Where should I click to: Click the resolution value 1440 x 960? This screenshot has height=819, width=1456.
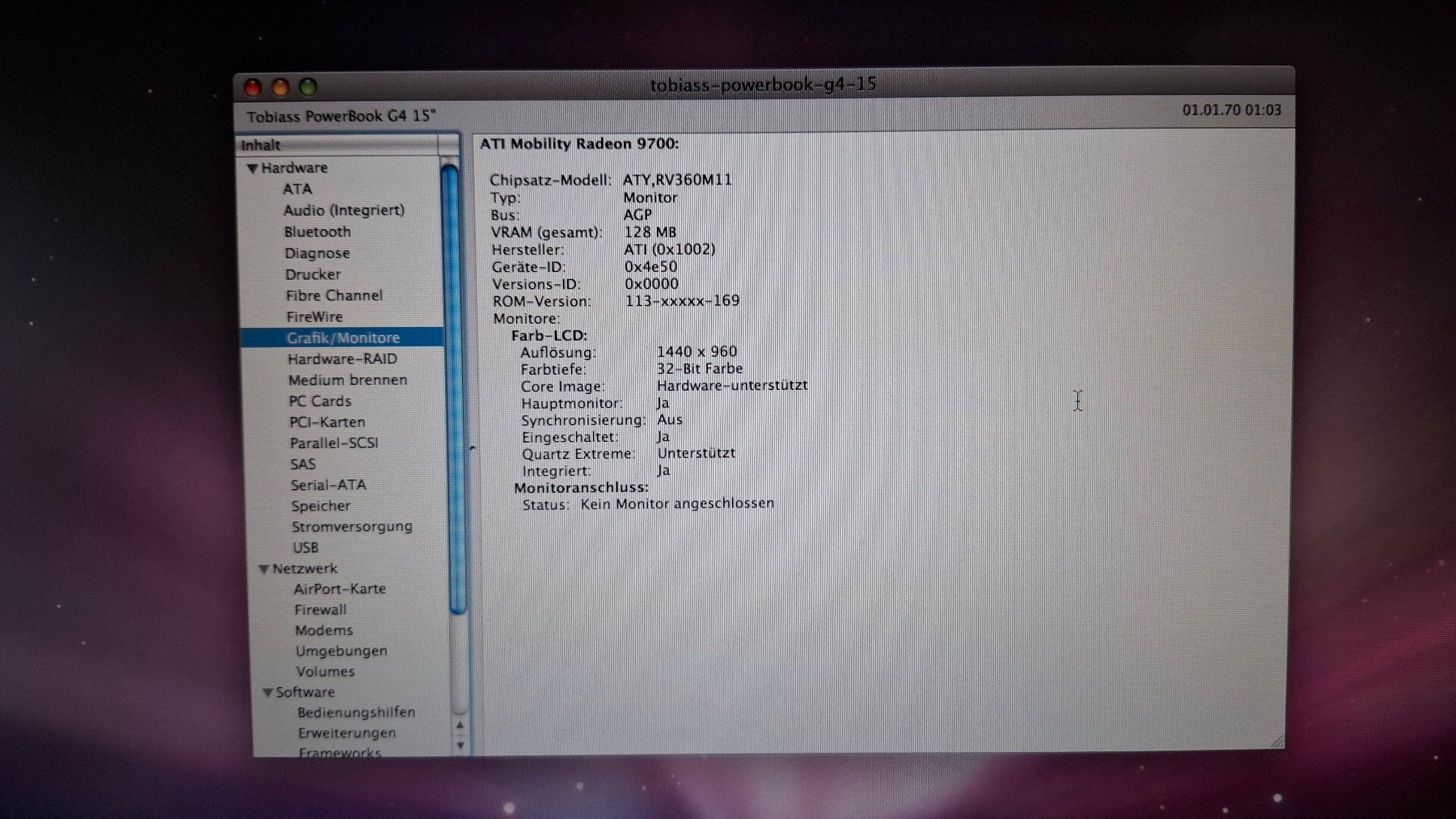click(696, 351)
